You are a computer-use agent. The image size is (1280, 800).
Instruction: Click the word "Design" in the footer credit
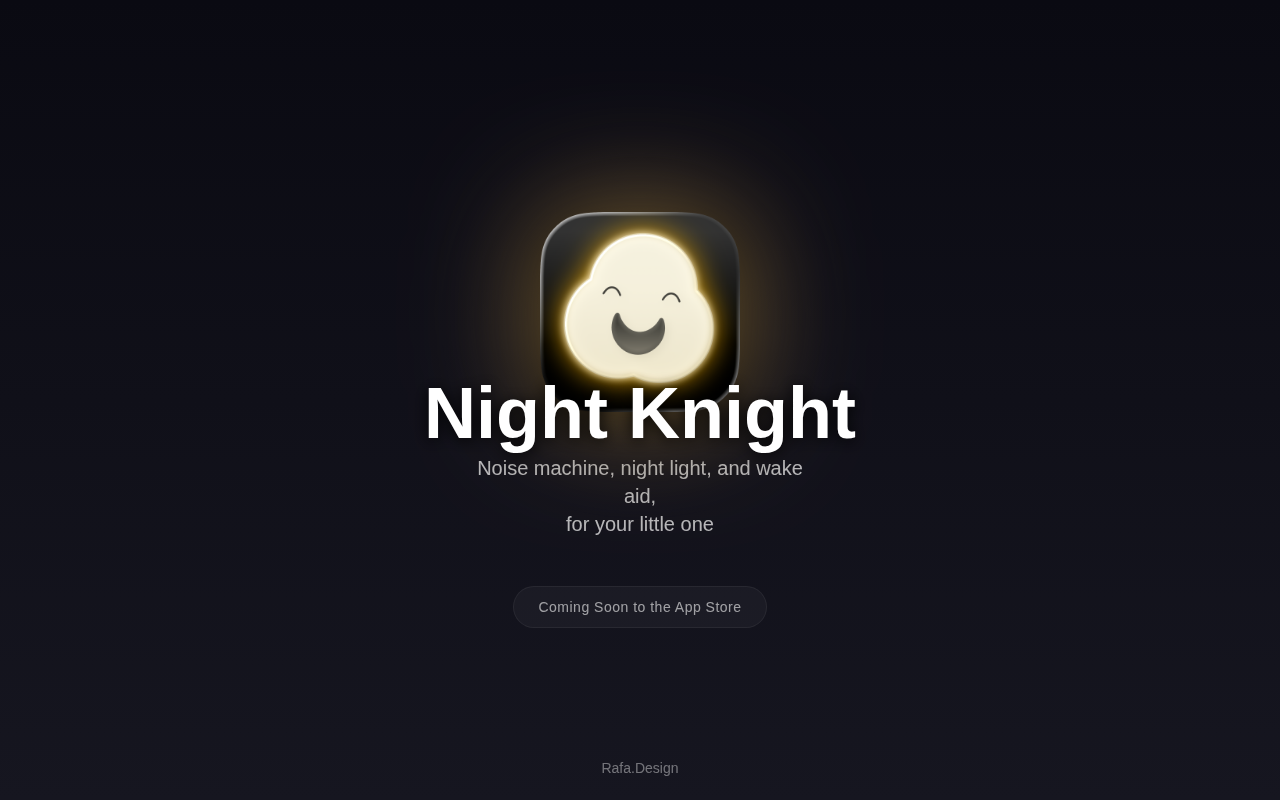(657, 768)
